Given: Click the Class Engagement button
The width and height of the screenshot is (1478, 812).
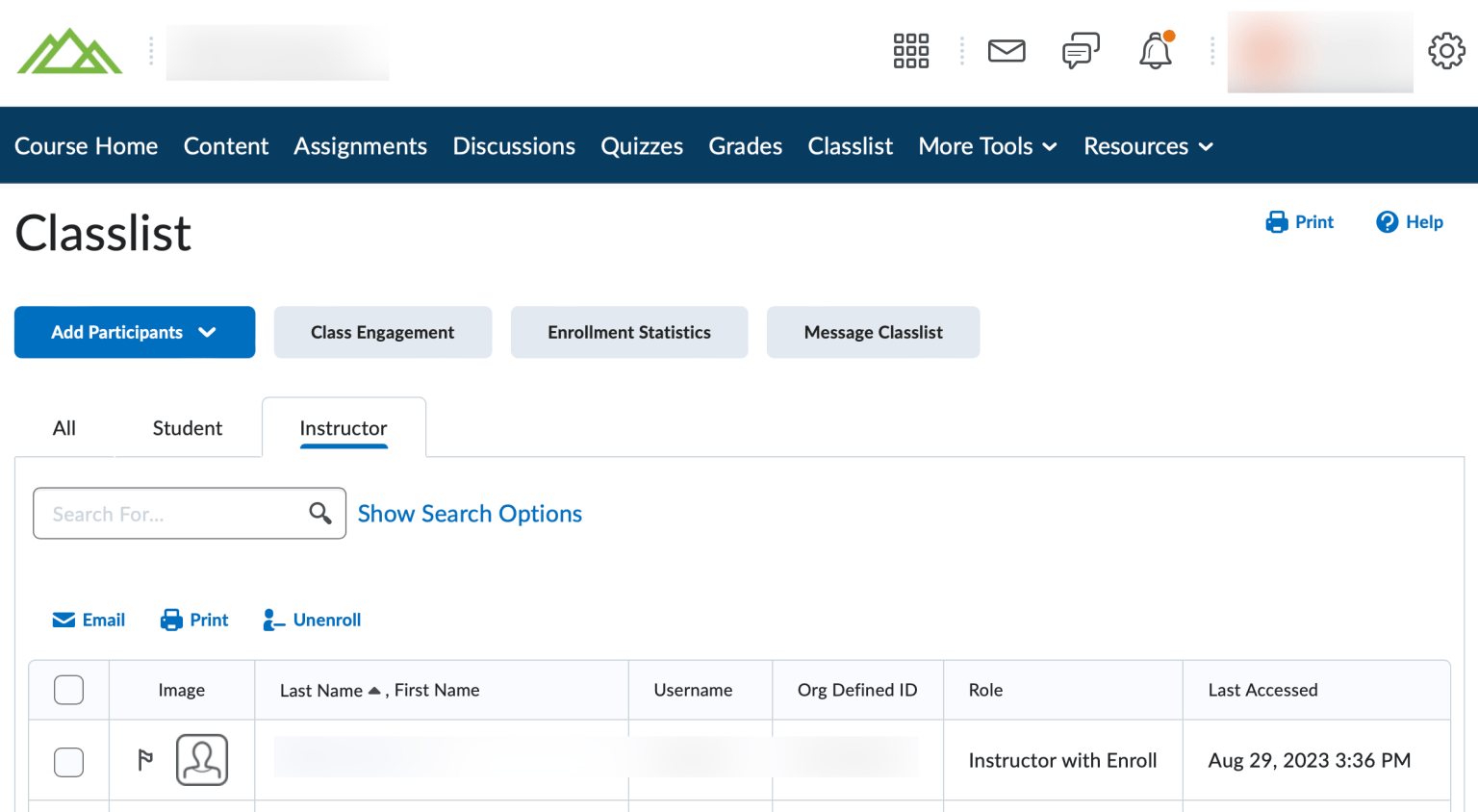Looking at the screenshot, I should click(383, 332).
